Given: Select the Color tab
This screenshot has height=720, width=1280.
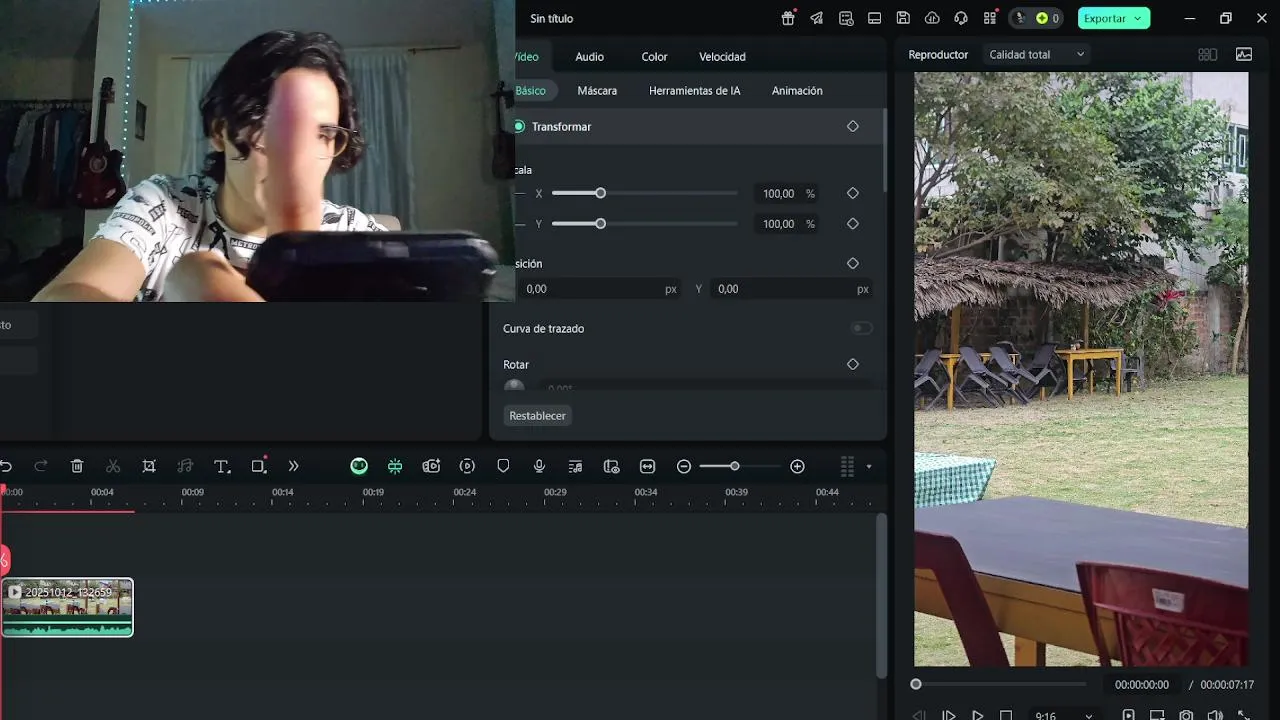Looking at the screenshot, I should click(x=654, y=57).
